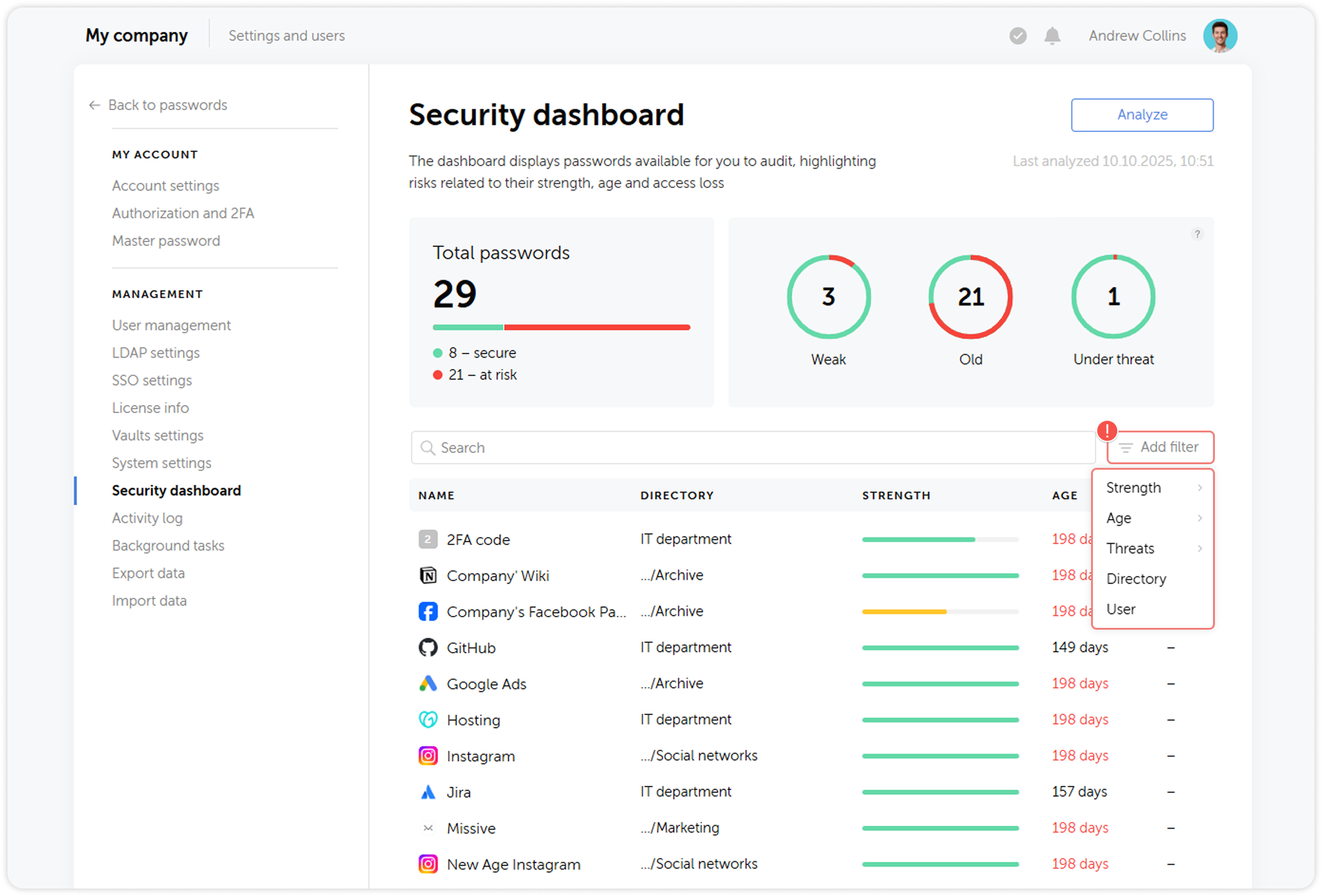1322x896 pixels.
Task: Open Andrew Collins profile avatar
Action: 1219,36
